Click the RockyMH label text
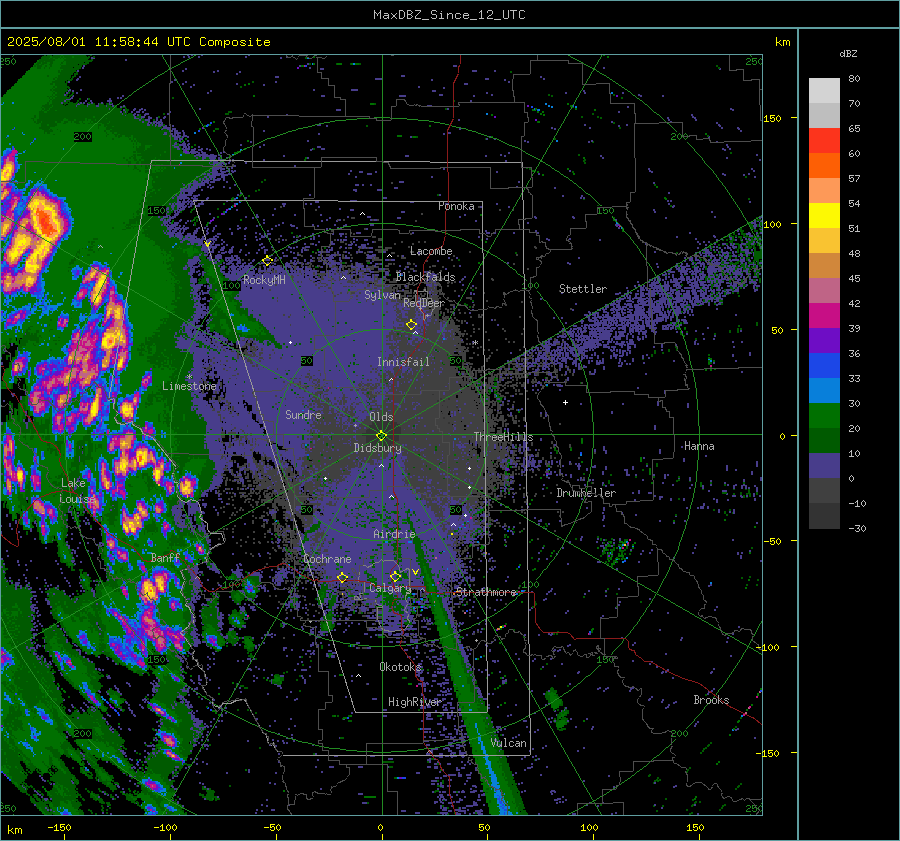 [264, 280]
